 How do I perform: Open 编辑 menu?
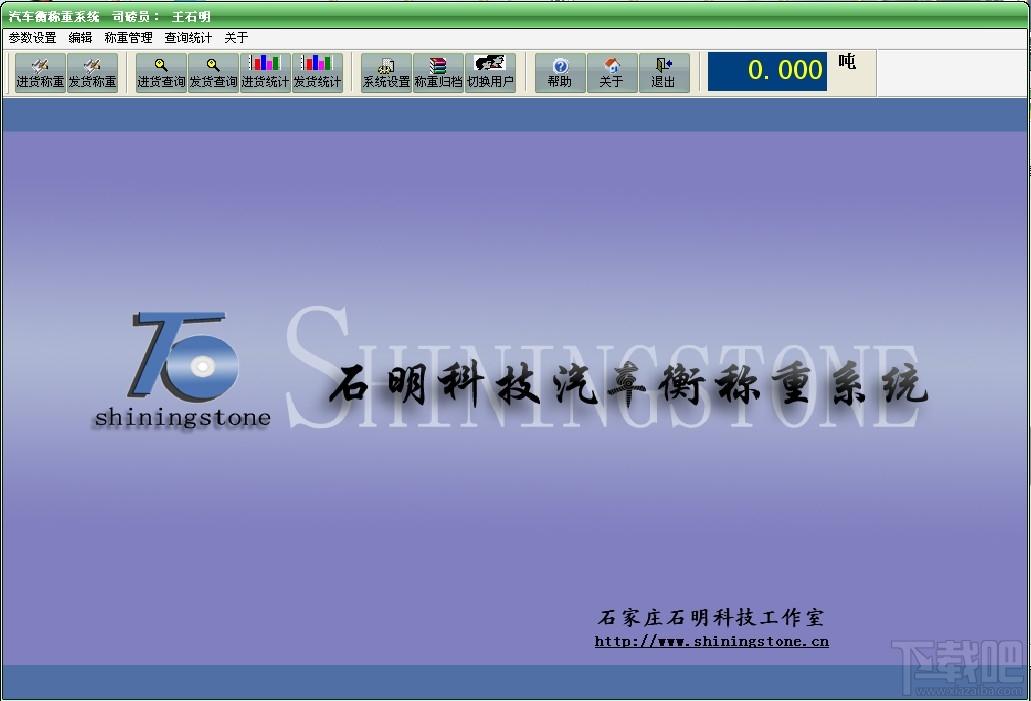pyautogui.click(x=80, y=37)
